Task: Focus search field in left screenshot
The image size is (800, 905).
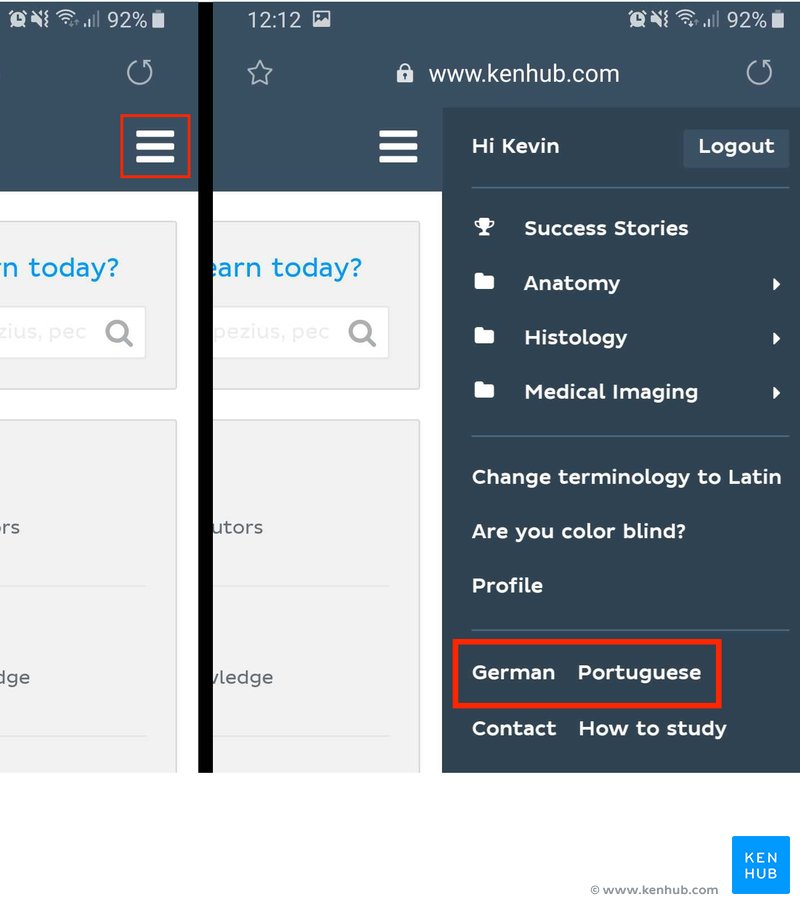Action: 72,332
